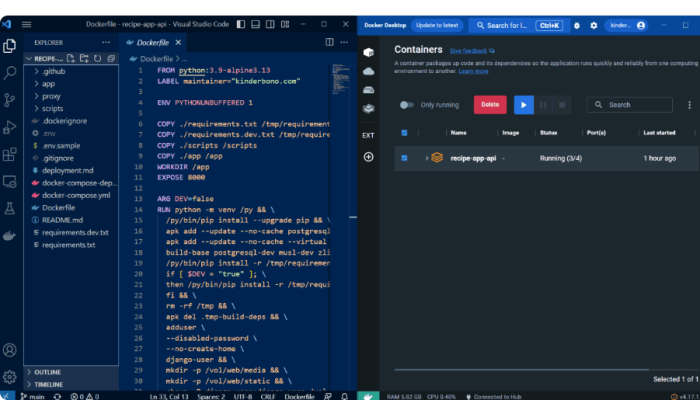
Task: Refresh the Explorer file tree
Action: (x=97, y=58)
